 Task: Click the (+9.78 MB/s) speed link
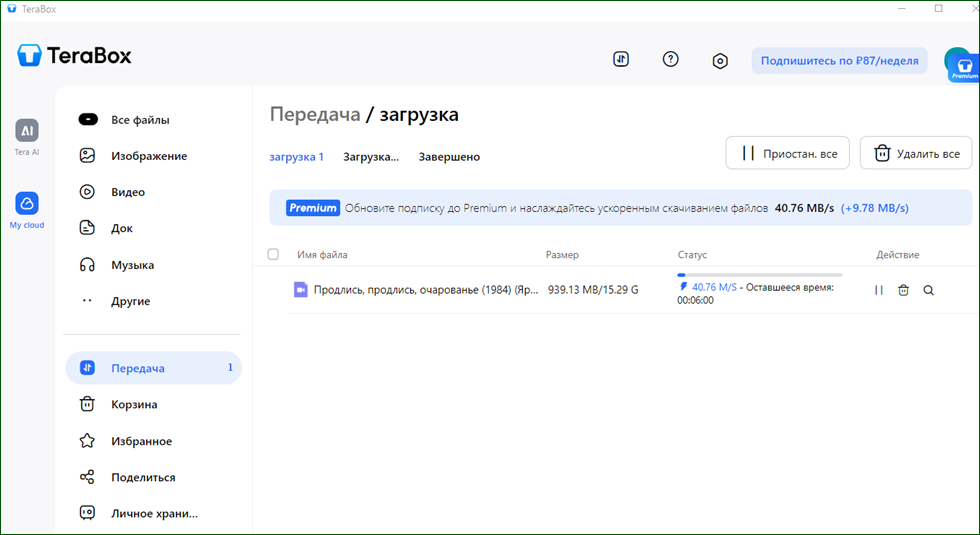tap(874, 208)
